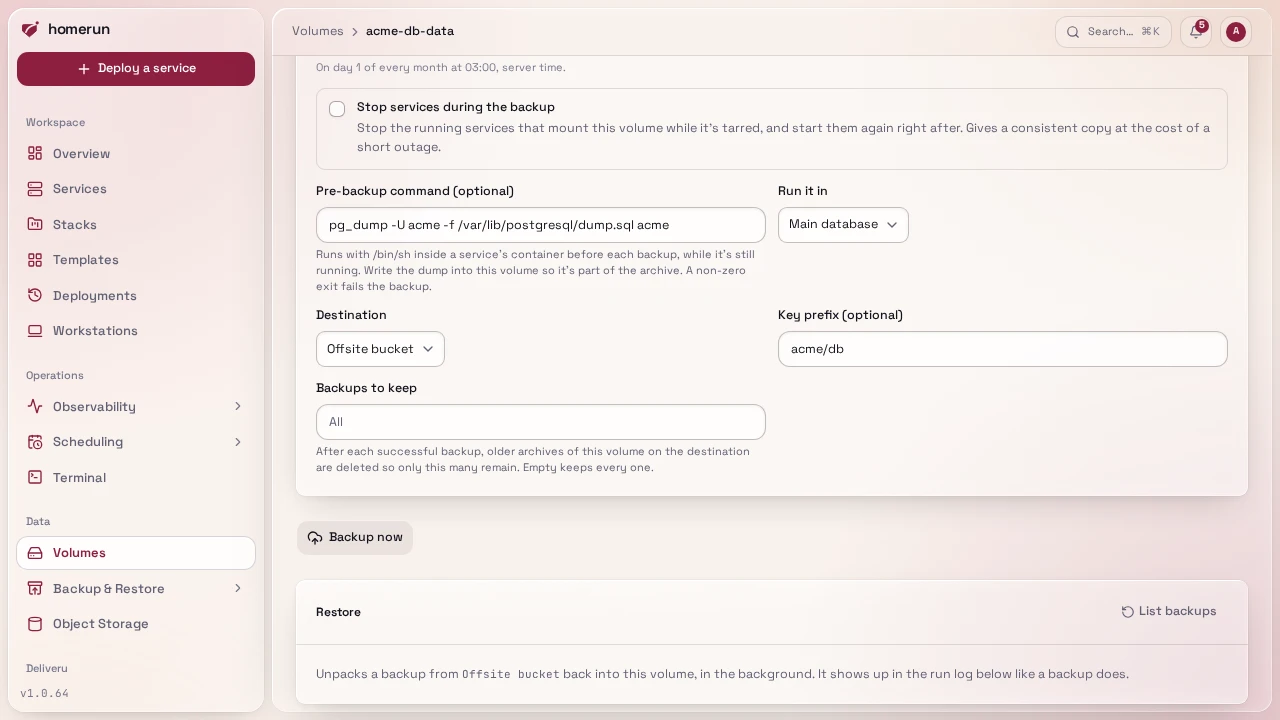Open the user avatar A menu
Image resolution: width=1280 pixels, height=720 pixels.
tap(1236, 31)
